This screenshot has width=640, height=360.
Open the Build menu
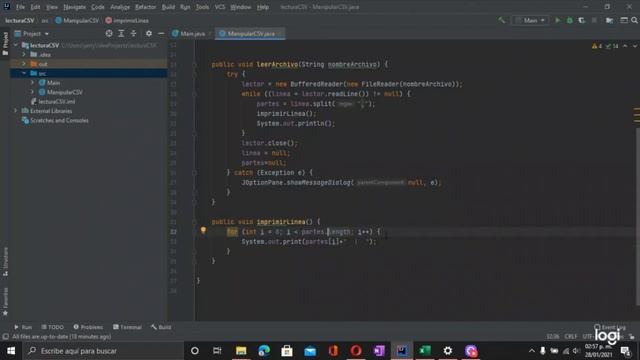tap(168, 7)
